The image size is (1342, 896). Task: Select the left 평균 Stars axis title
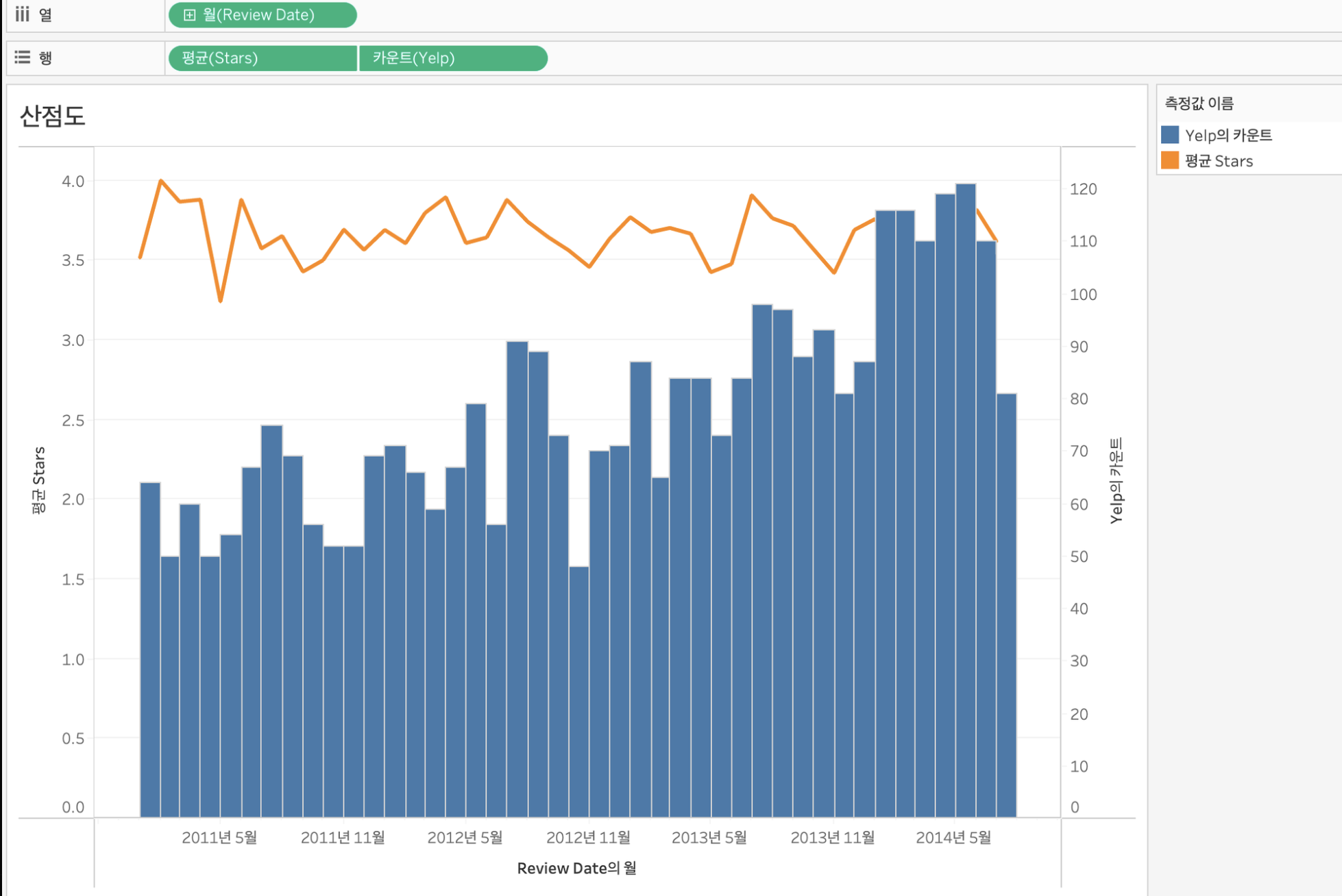(x=38, y=480)
